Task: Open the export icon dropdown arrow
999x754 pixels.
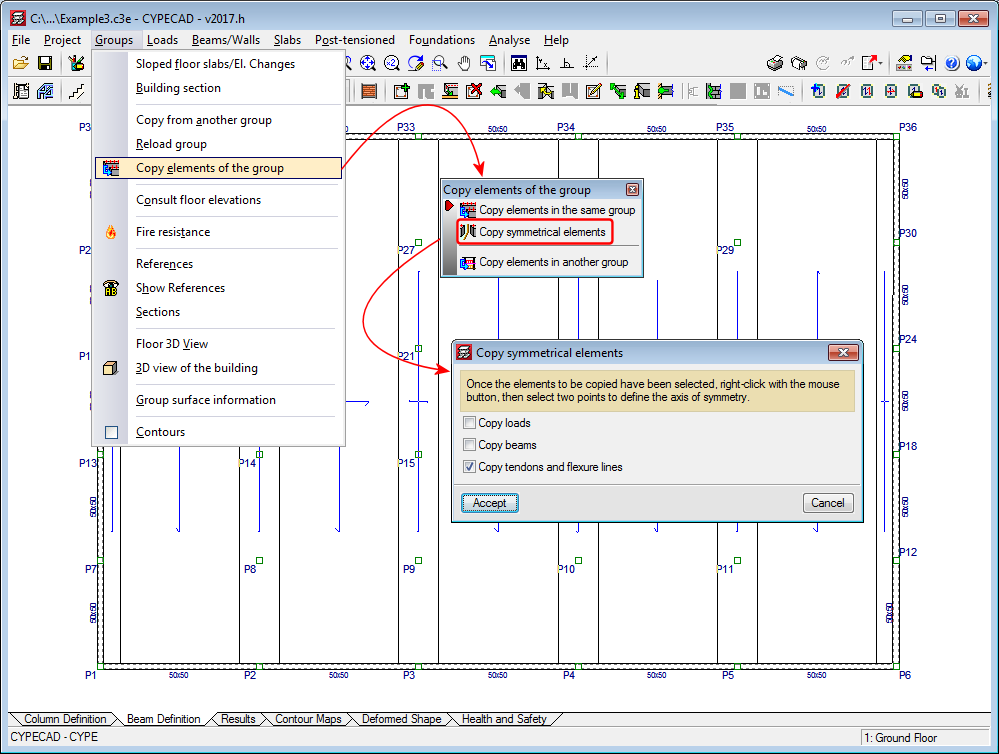Action: [x=883, y=63]
